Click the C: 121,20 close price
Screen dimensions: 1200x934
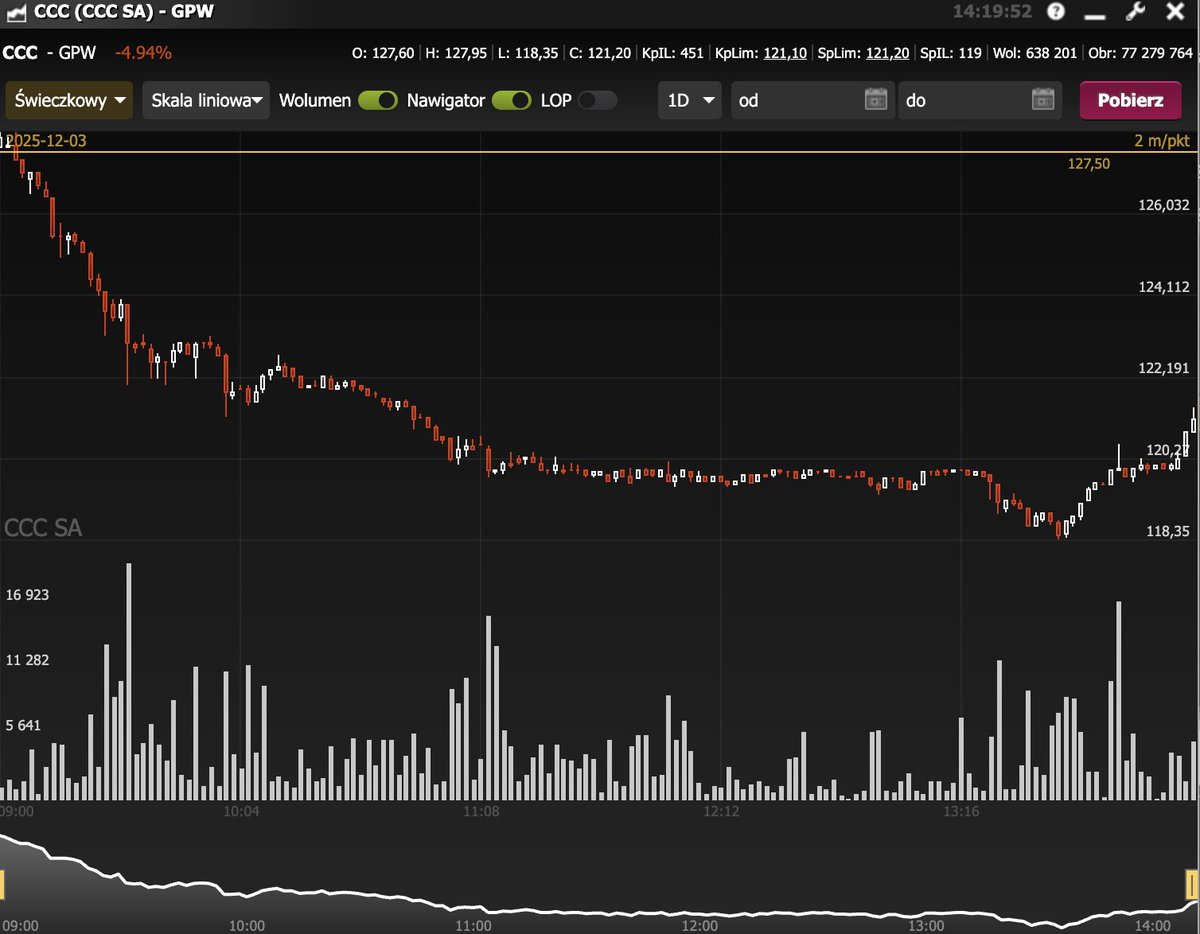coord(600,53)
